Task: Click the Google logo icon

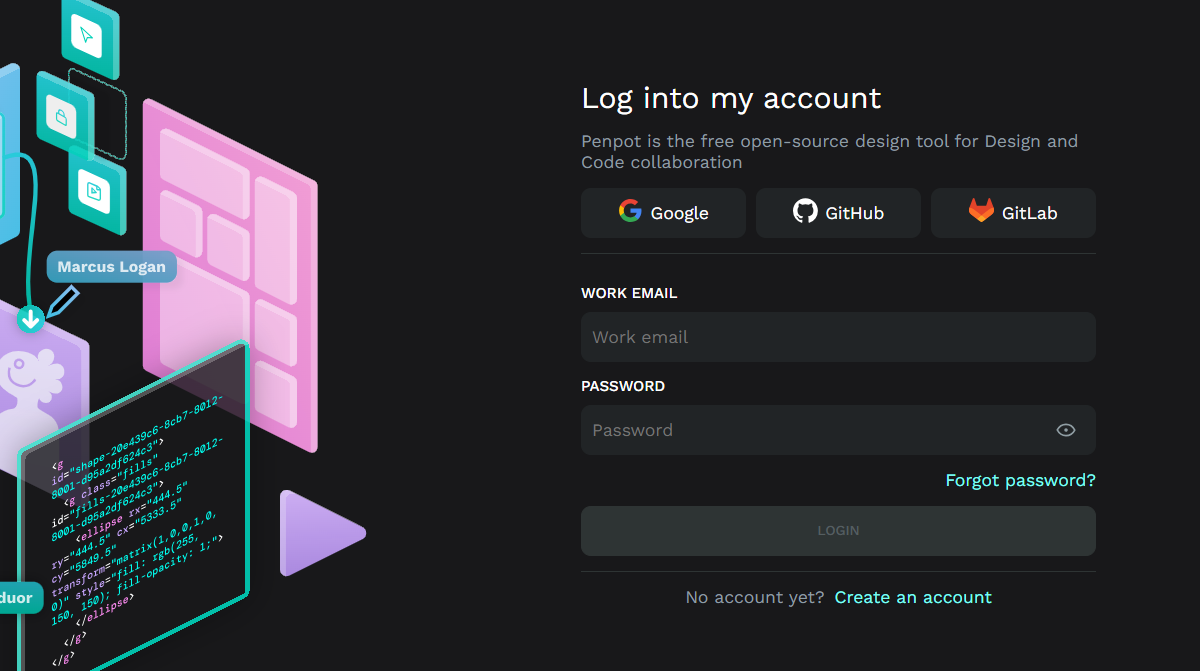Action: click(630, 211)
